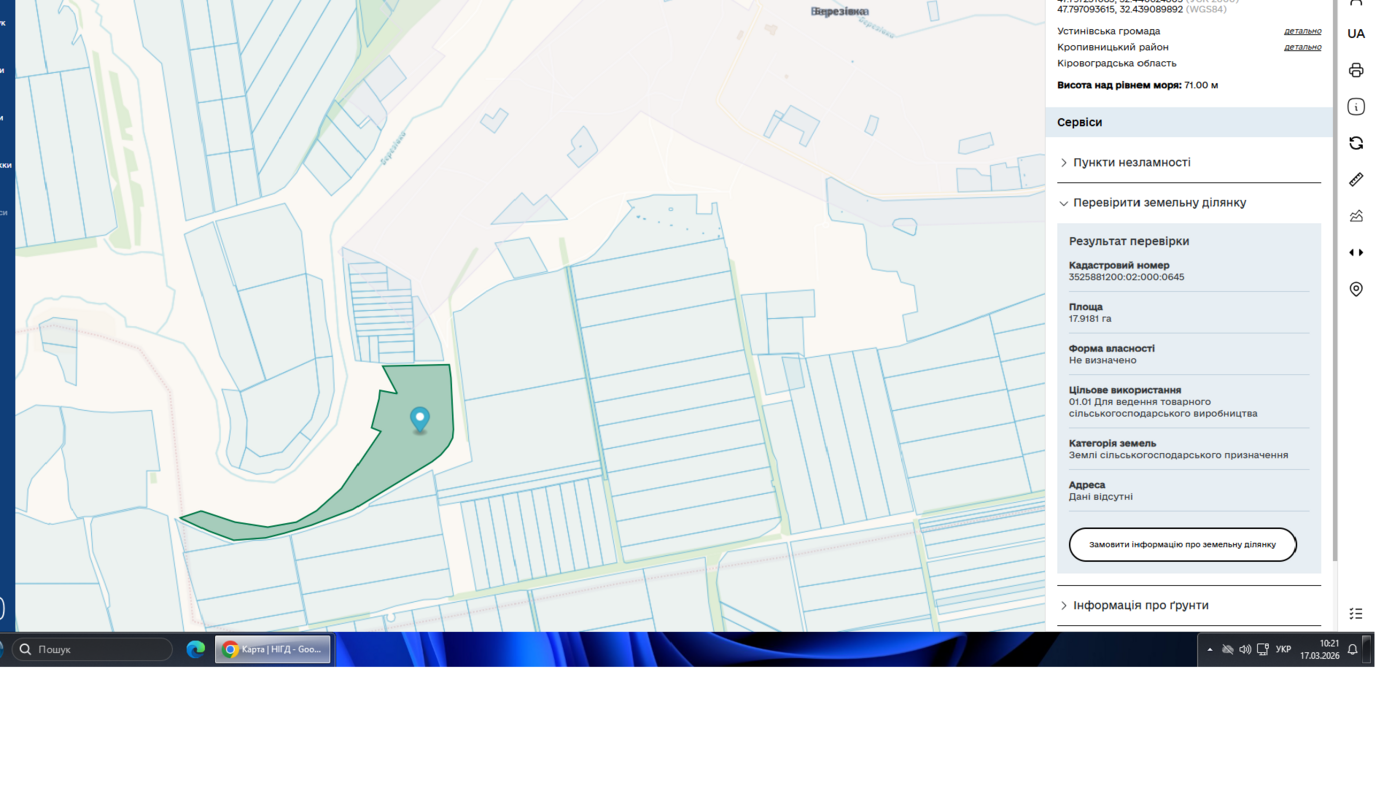Select cadastral number 3525881200:02:000:0645
Screen dimensions: 1400x788
1126,277
